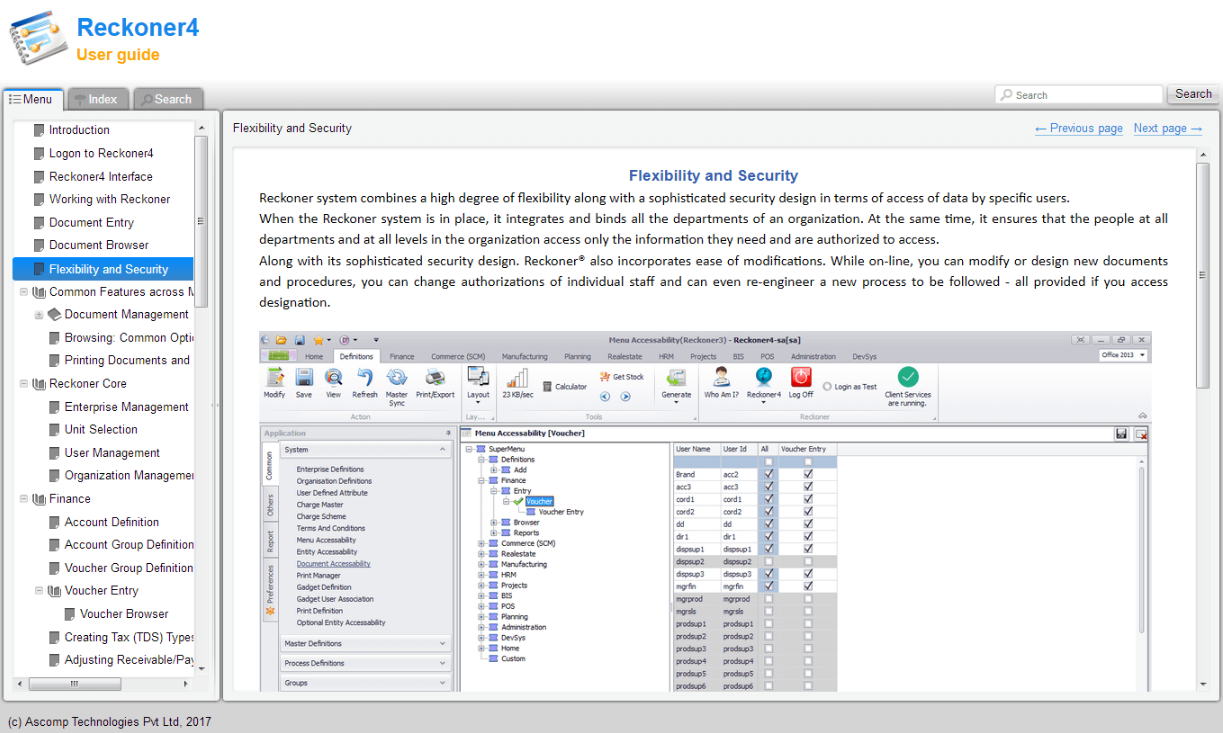The width and height of the screenshot is (1223, 733).
Task: Select the Administration ribbon tab
Action: pyautogui.click(x=813, y=356)
